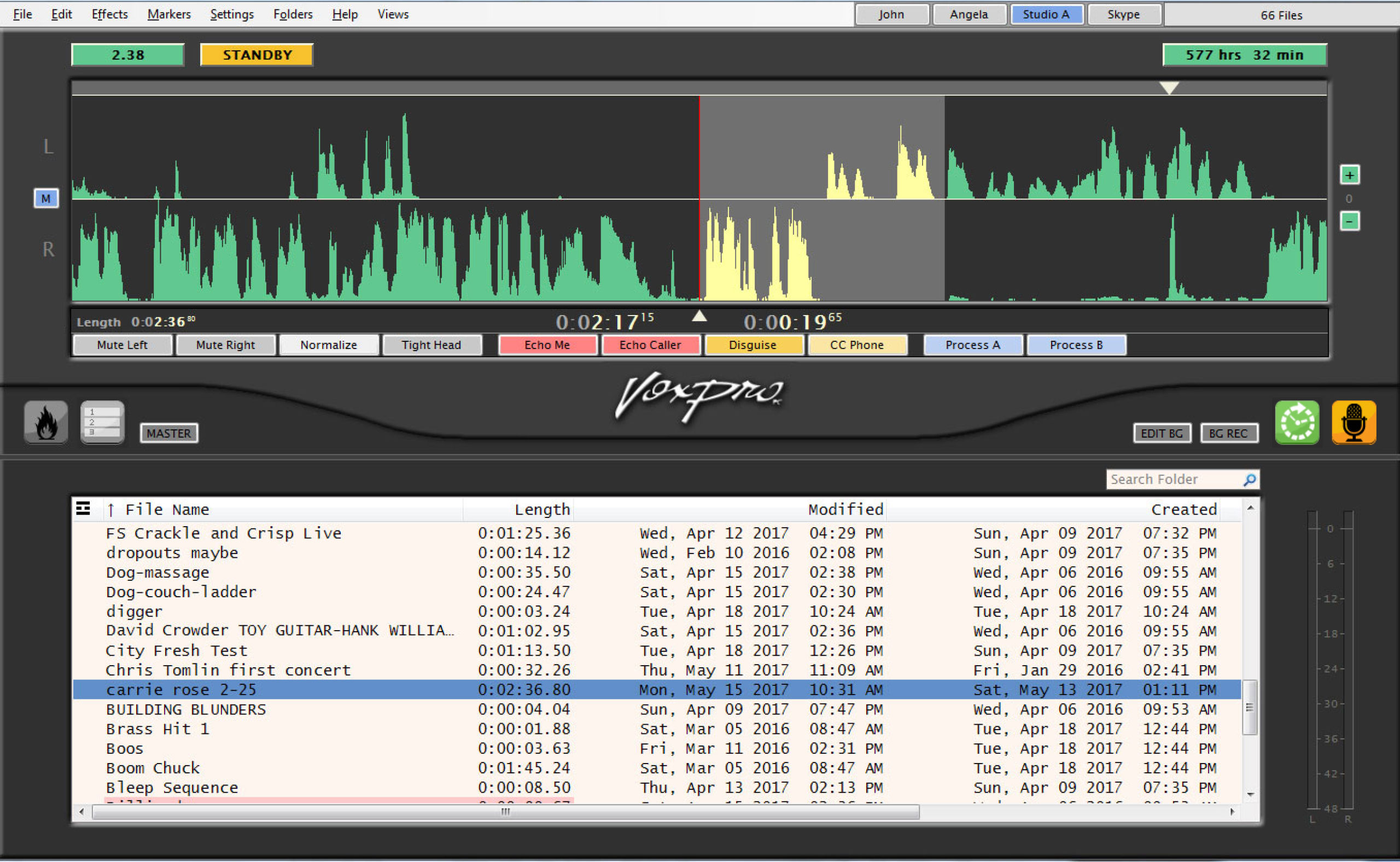
Task: Select file 'Dog-couch-ladder'
Action: pyautogui.click(x=657, y=592)
